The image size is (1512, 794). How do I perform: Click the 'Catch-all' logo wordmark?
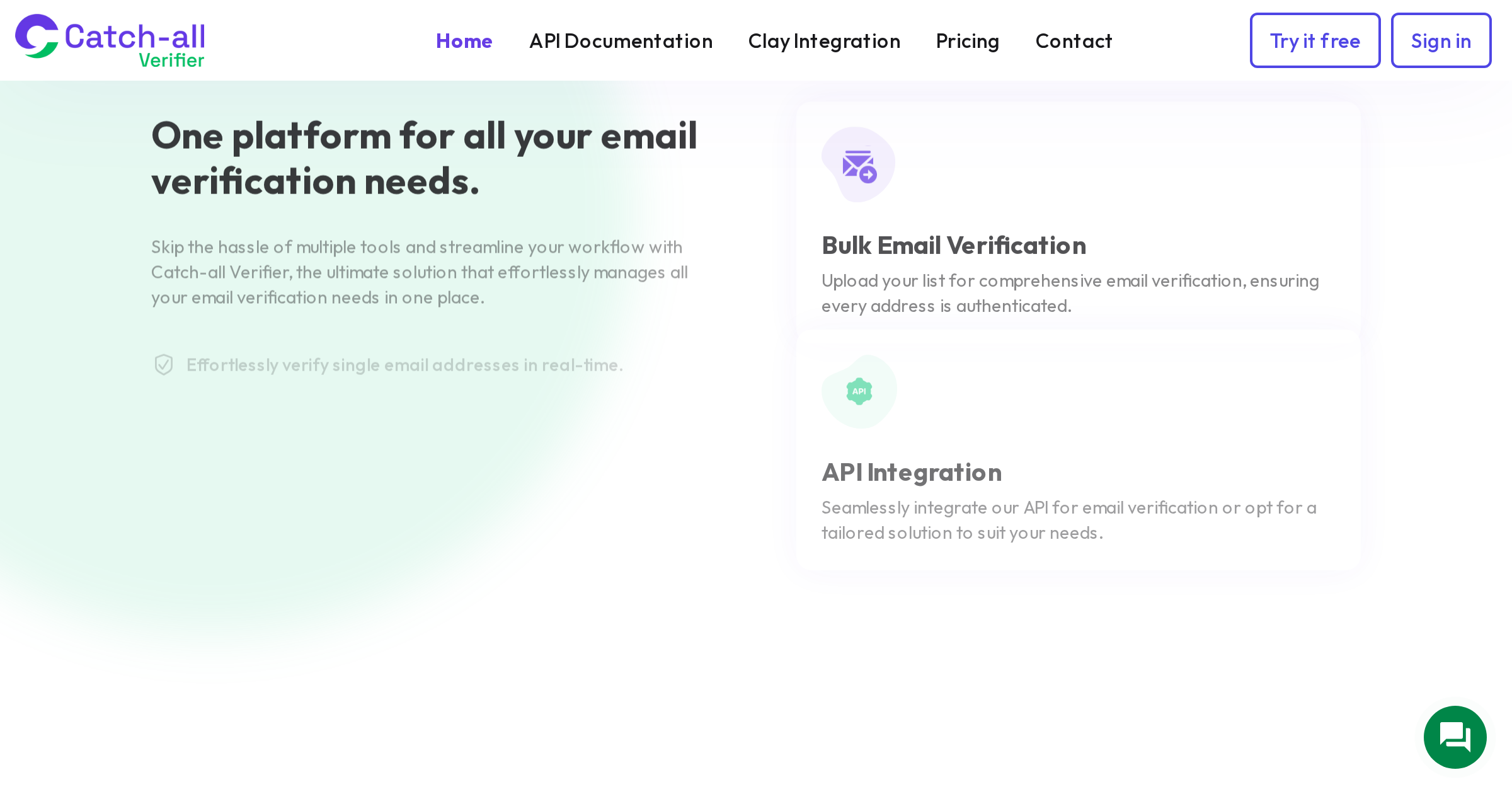coord(135,37)
